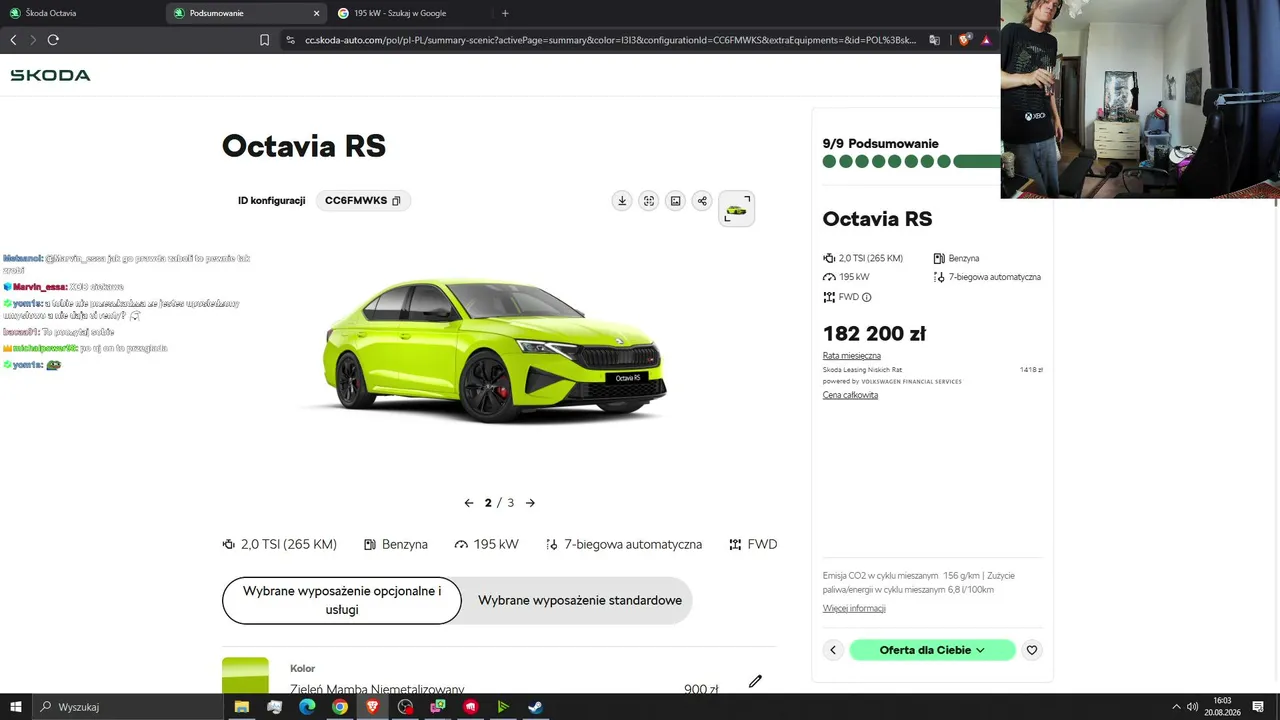Open the volume control in system tray

(1192, 707)
